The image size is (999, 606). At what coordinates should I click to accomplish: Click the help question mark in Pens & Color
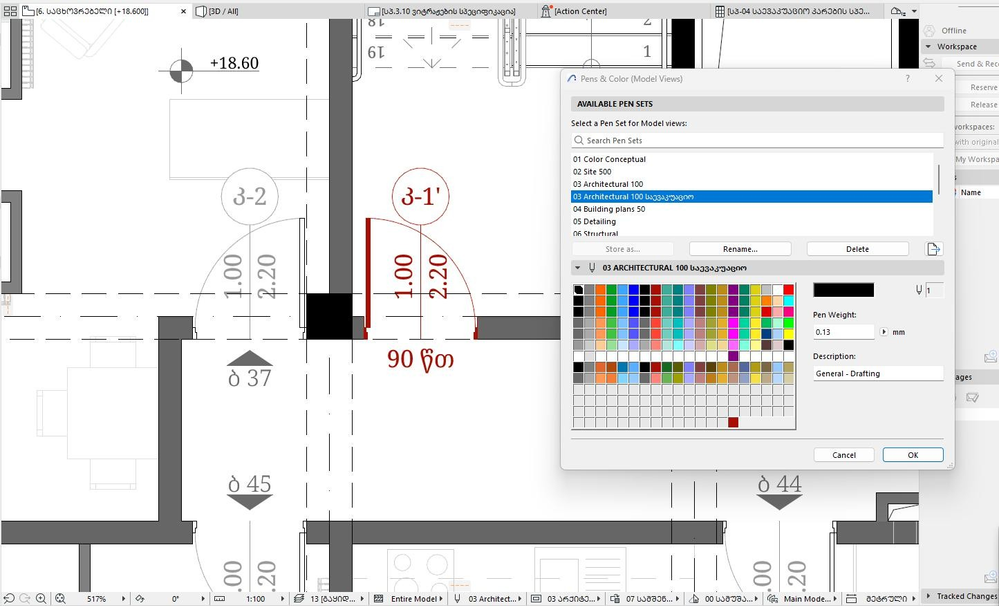pyautogui.click(x=907, y=78)
